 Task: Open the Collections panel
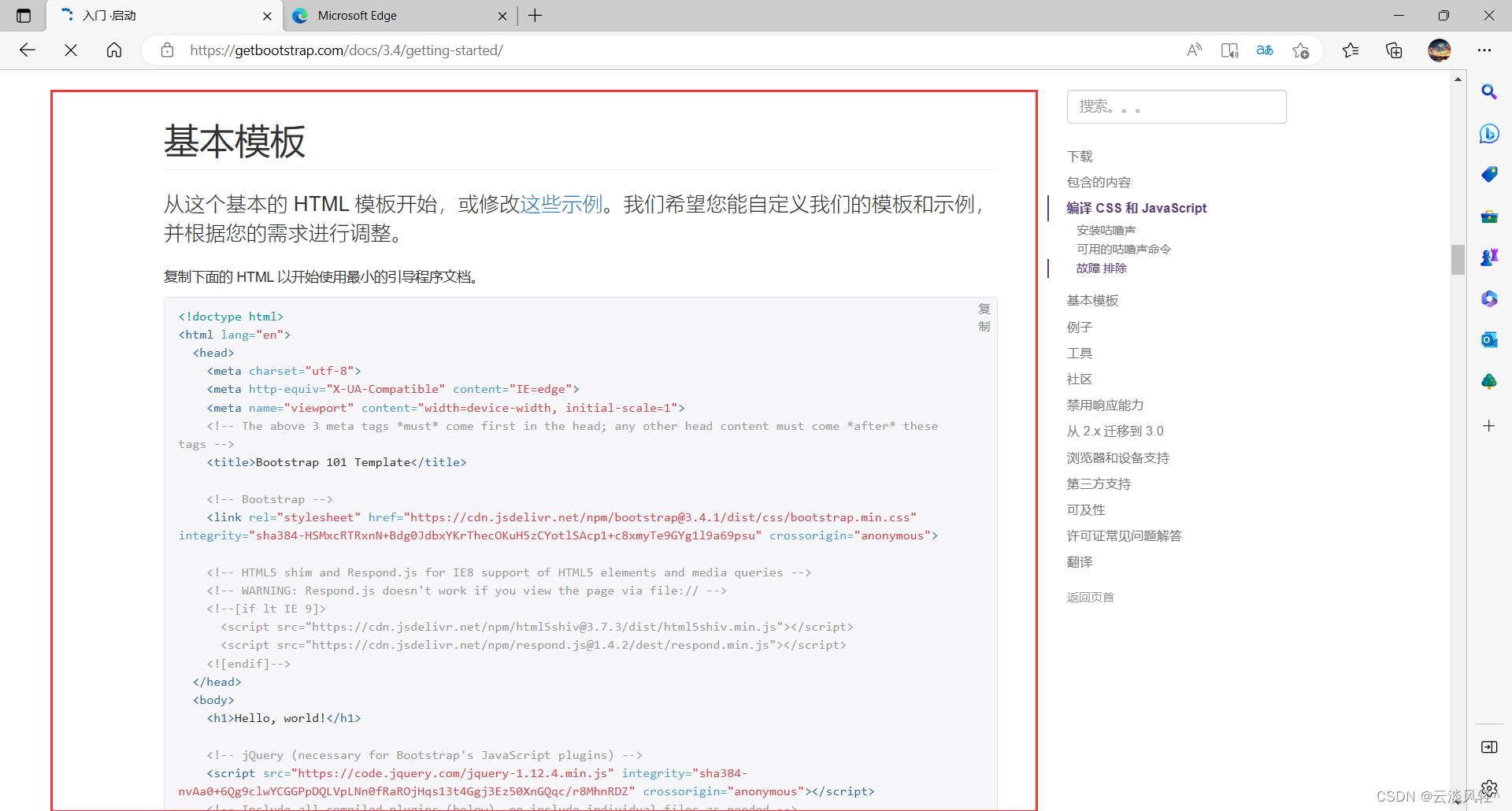point(1394,50)
